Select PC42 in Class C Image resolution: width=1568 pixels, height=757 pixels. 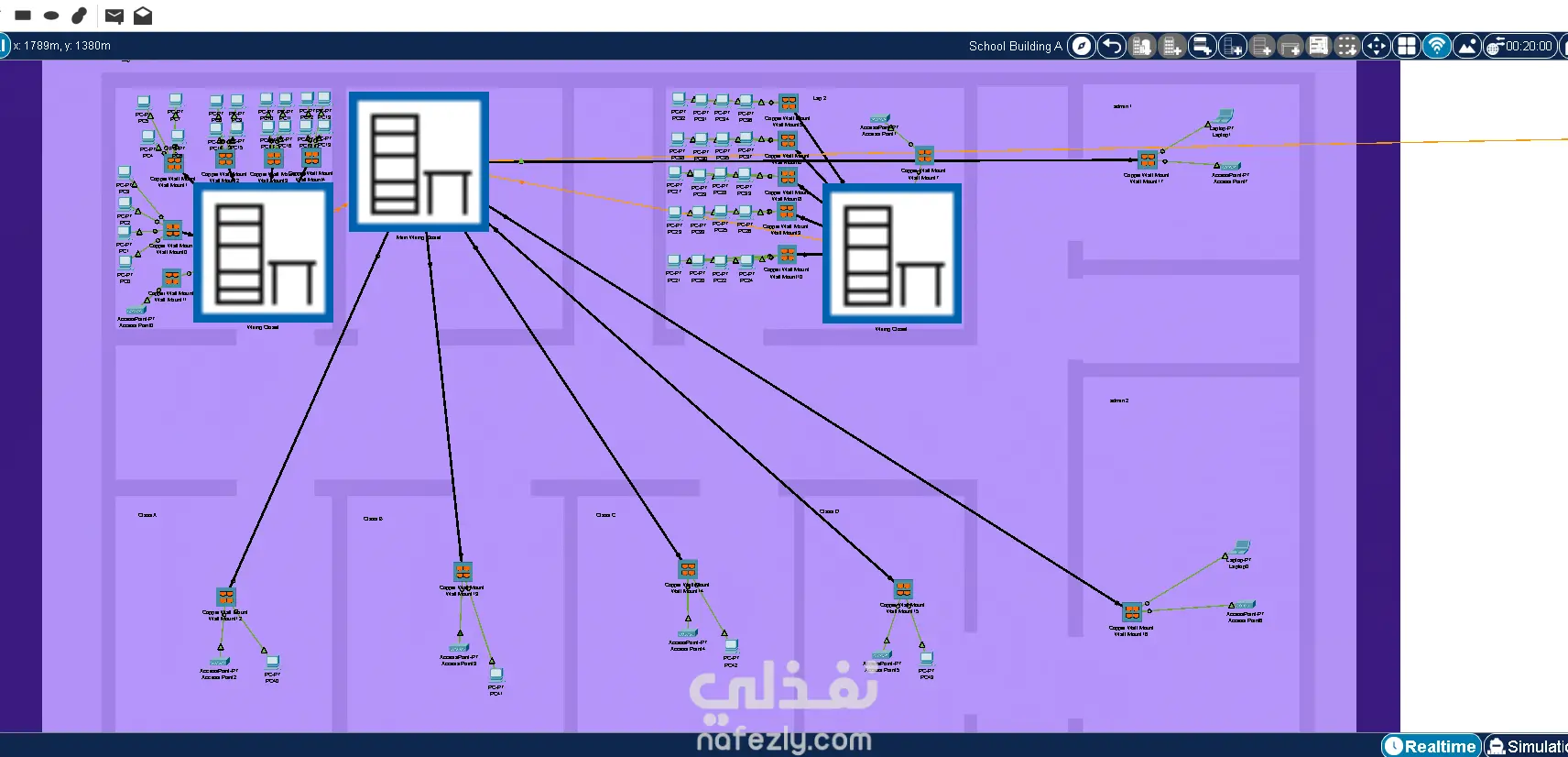coord(731,647)
